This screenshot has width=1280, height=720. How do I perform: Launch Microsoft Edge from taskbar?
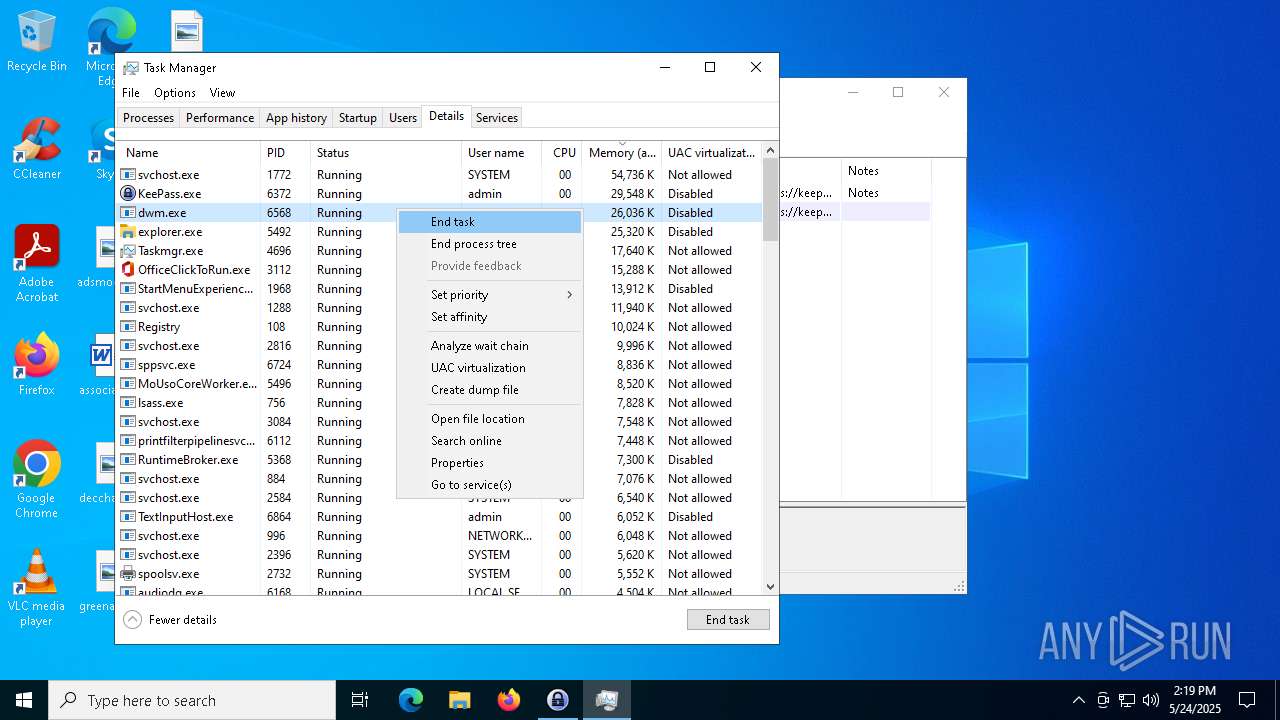click(x=411, y=700)
